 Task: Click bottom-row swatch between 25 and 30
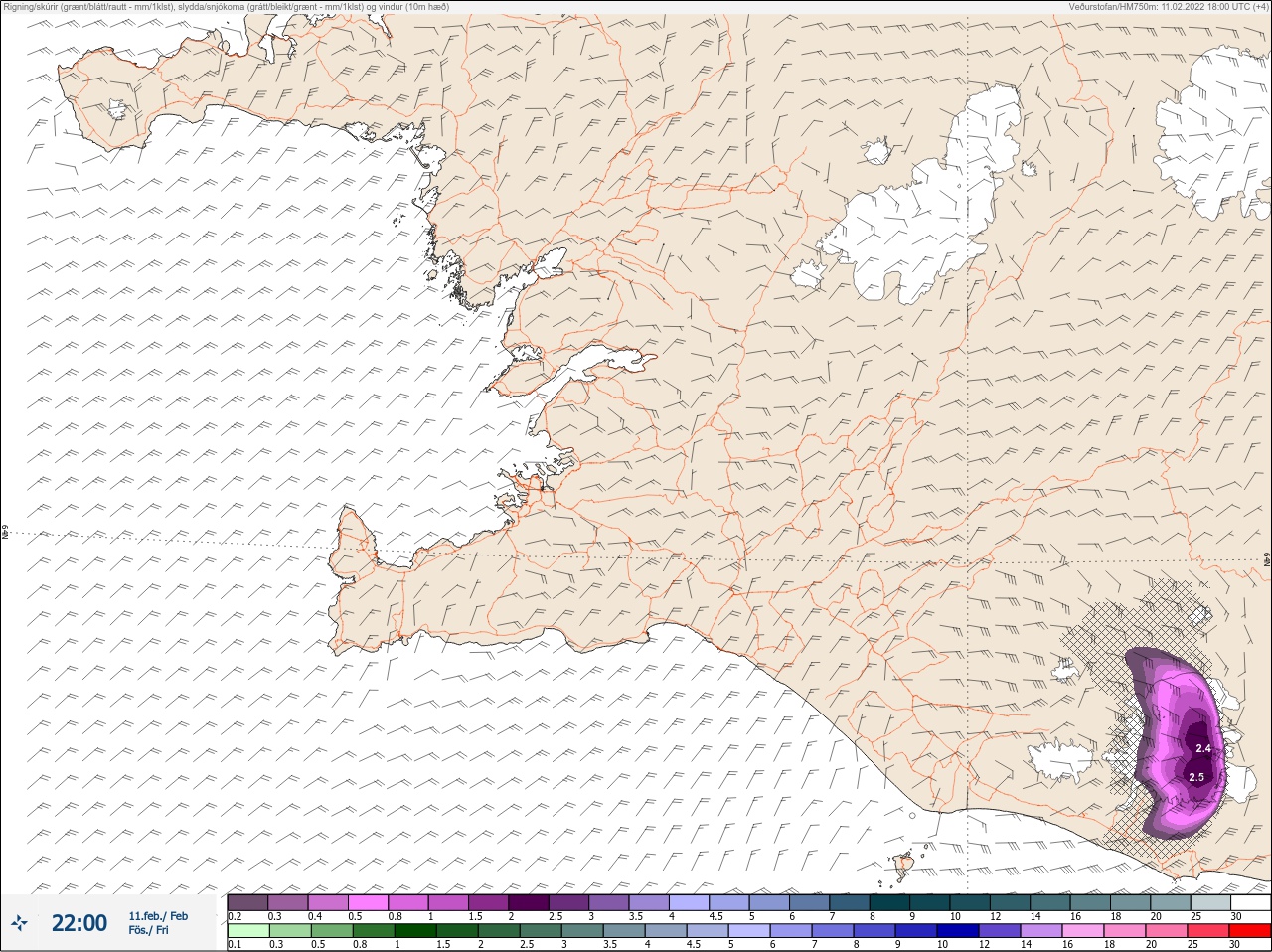click(x=1210, y=931)
